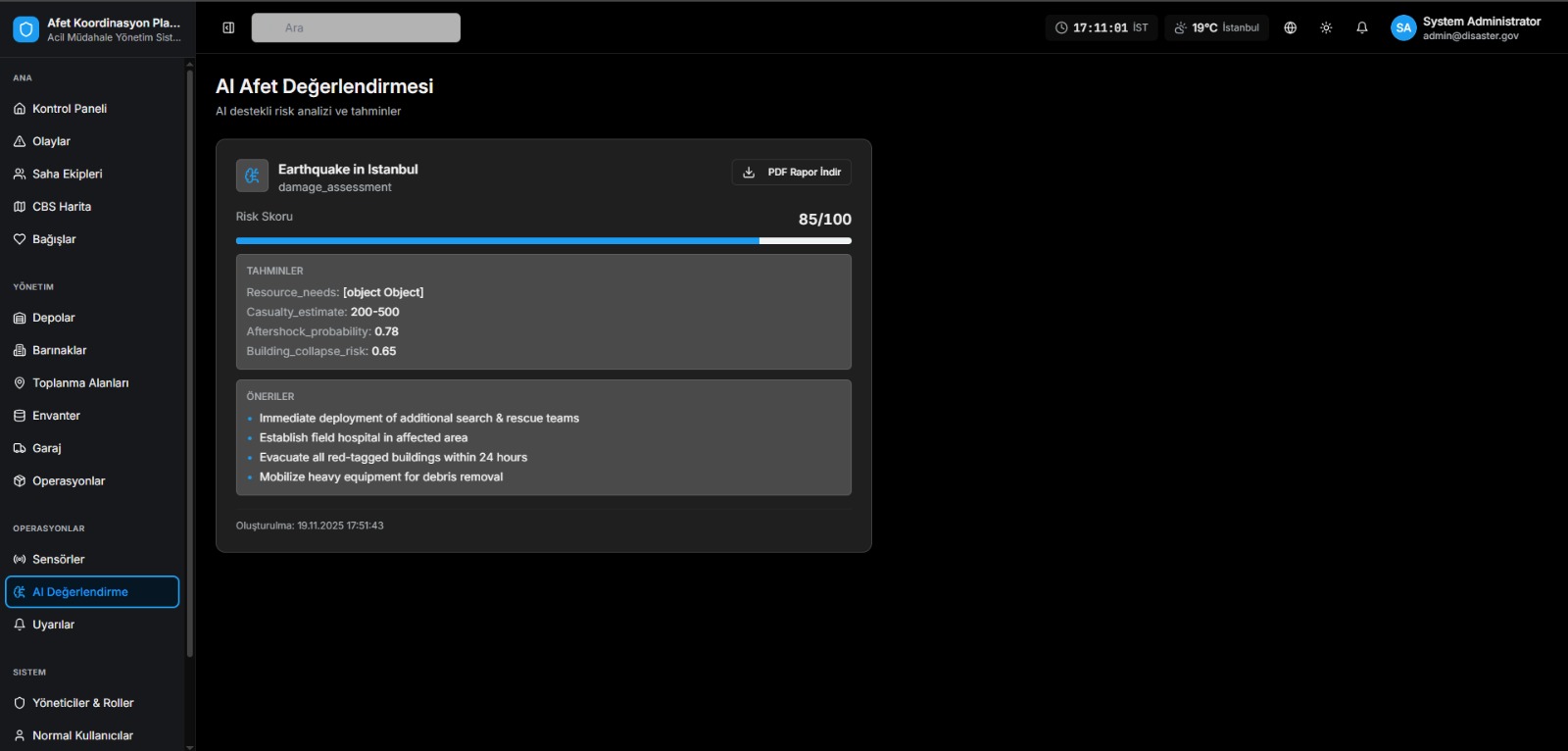The height and width of the screenshot is (751, 1568).
Task: Click the globe language icon
Action: (x=1290, y=27)
